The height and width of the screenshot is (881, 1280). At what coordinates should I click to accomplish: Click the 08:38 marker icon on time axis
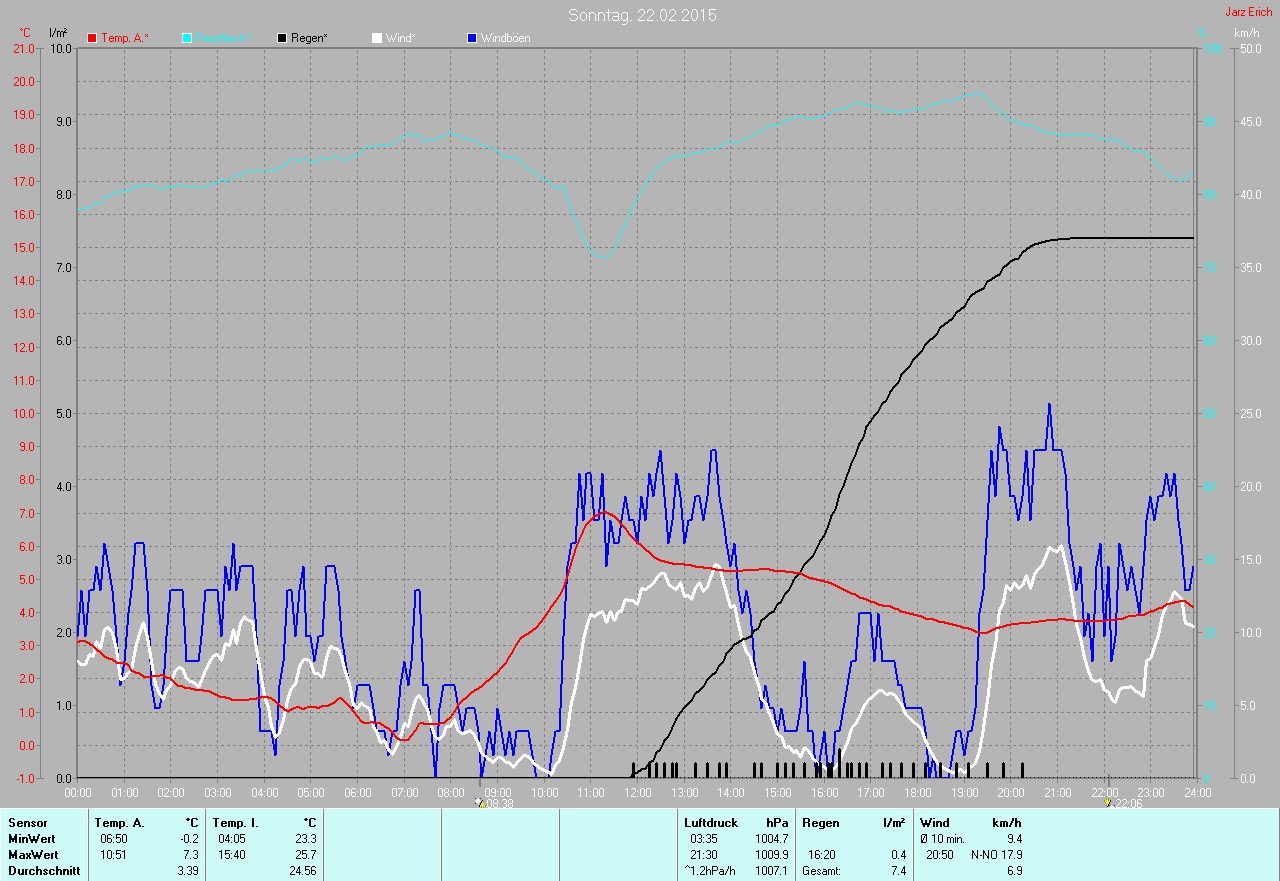(480, 803)
